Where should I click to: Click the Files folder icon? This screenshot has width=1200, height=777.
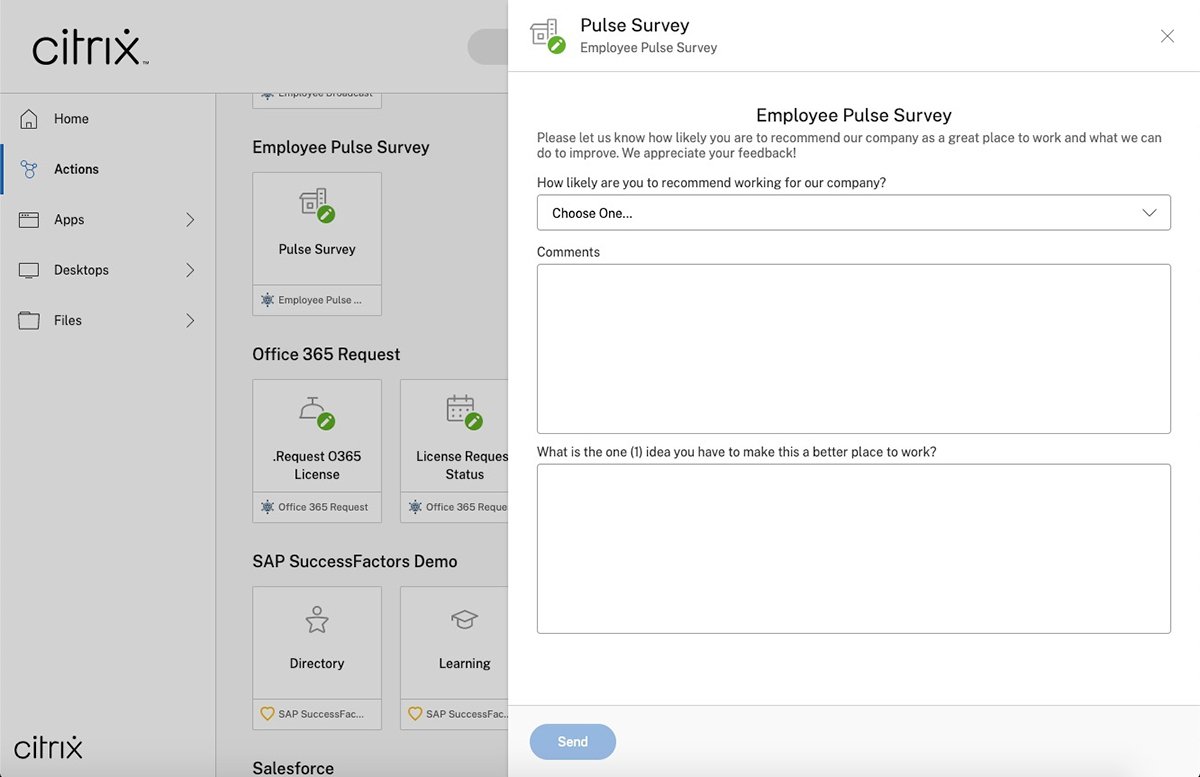coord(30,320)
